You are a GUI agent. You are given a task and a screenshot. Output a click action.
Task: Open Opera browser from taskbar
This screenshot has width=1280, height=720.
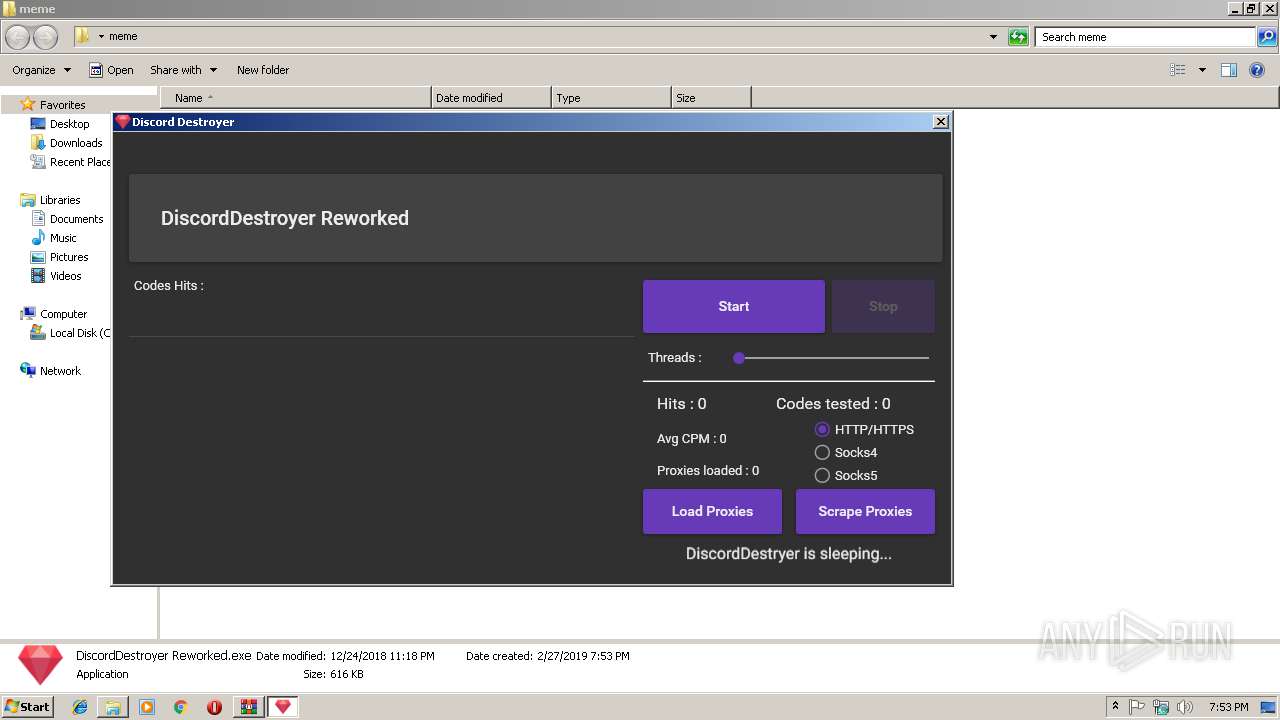click(x=214, y=707)
